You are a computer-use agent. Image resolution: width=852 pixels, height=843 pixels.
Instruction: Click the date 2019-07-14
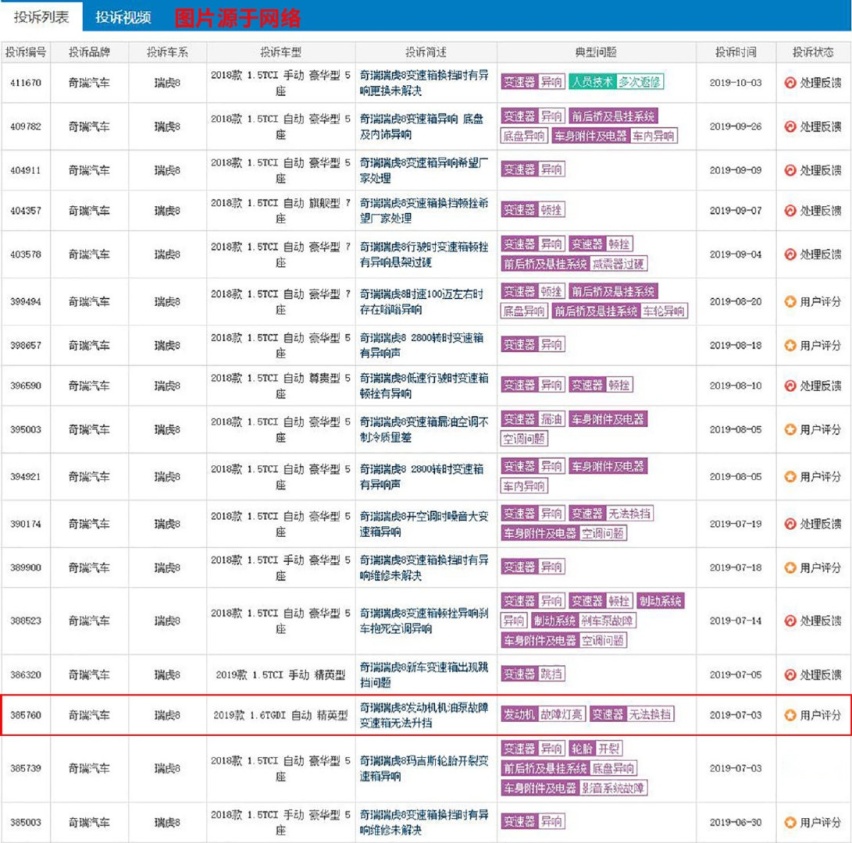click(x=736, y=621)
